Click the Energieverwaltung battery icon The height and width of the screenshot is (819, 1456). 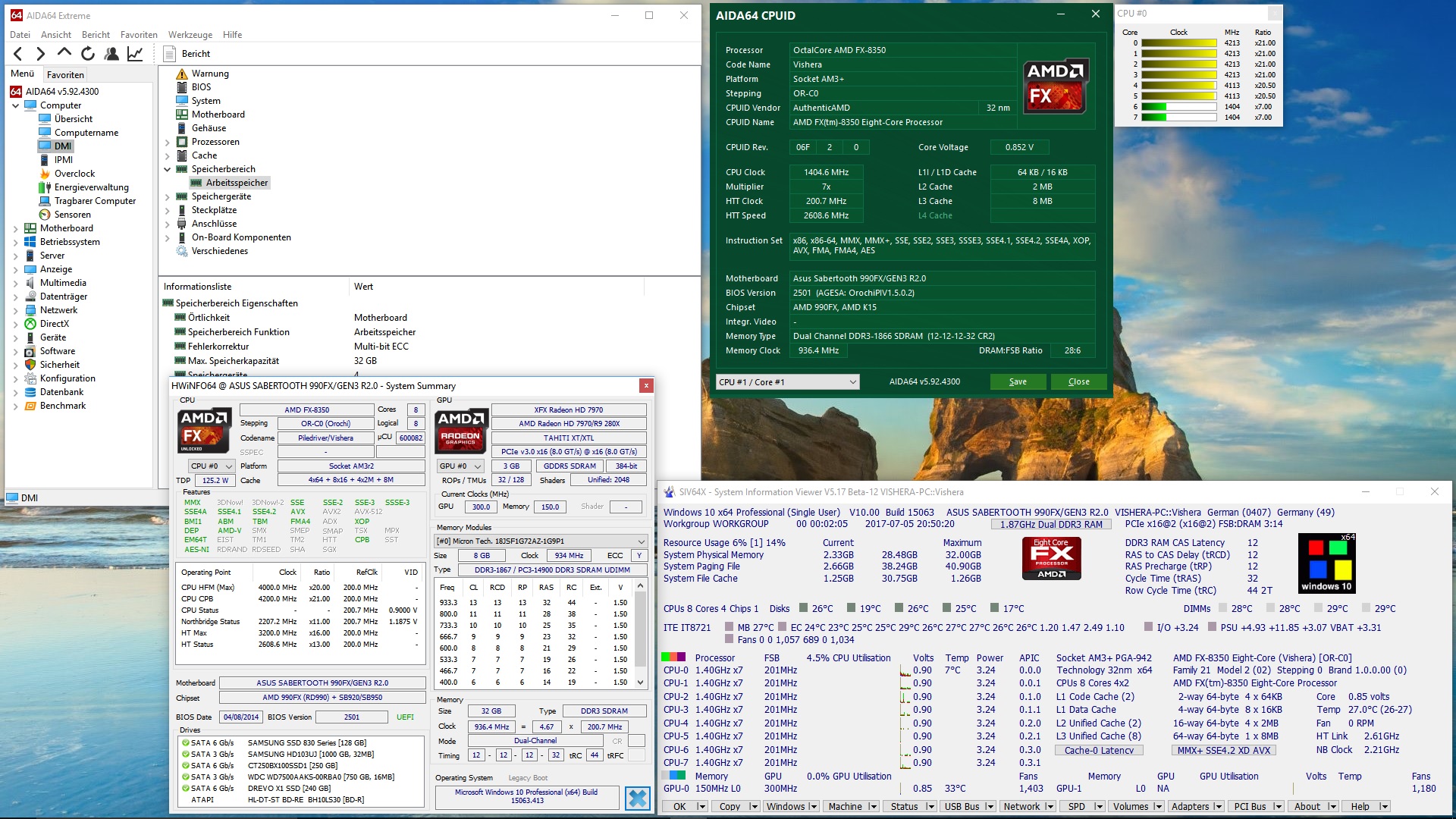coord(45,187)
